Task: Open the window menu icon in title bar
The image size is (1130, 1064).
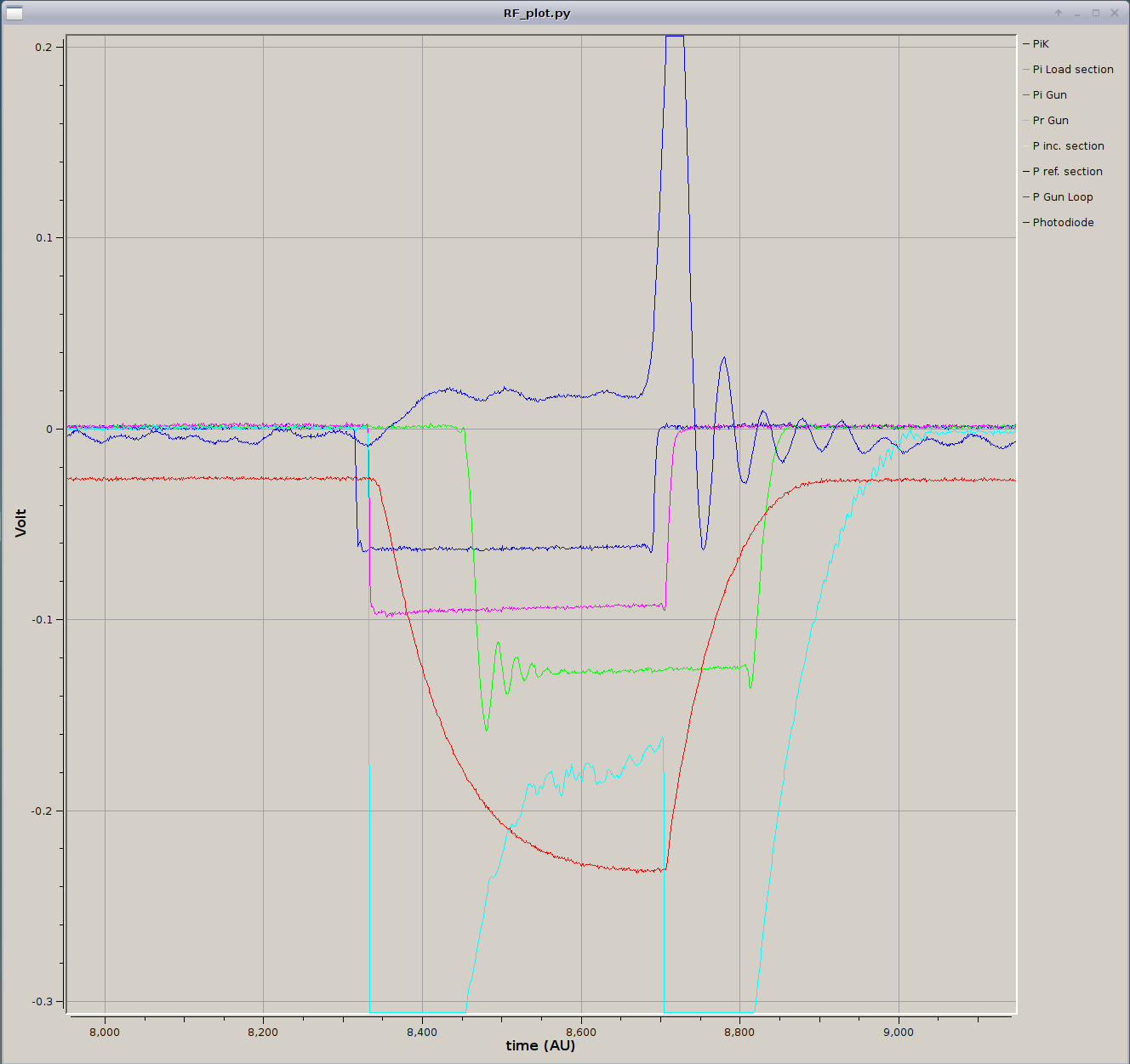Action: click(x=14, y=13)
